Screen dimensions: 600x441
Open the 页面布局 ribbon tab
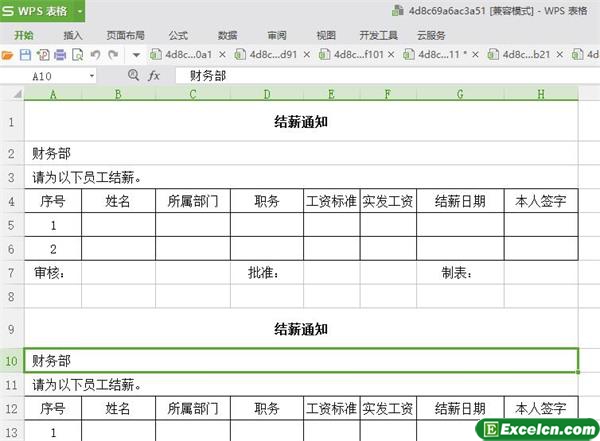[x=126, y=36]
